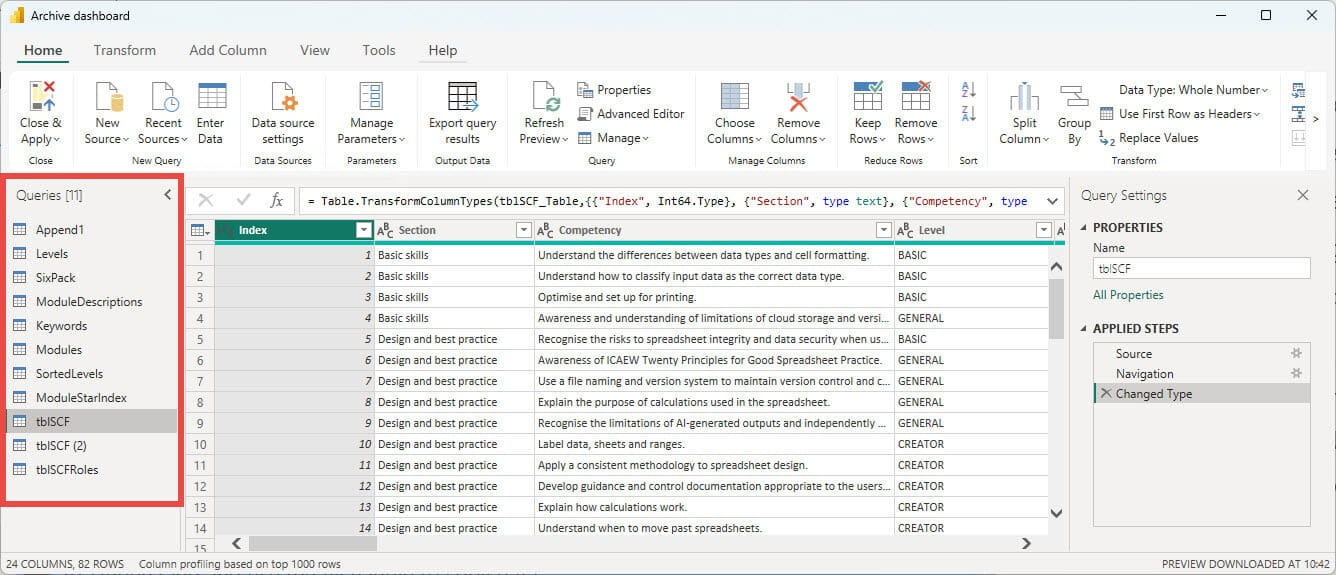Select the Home tab
This screenshot has width=1336, height=575.
point(43,50)
